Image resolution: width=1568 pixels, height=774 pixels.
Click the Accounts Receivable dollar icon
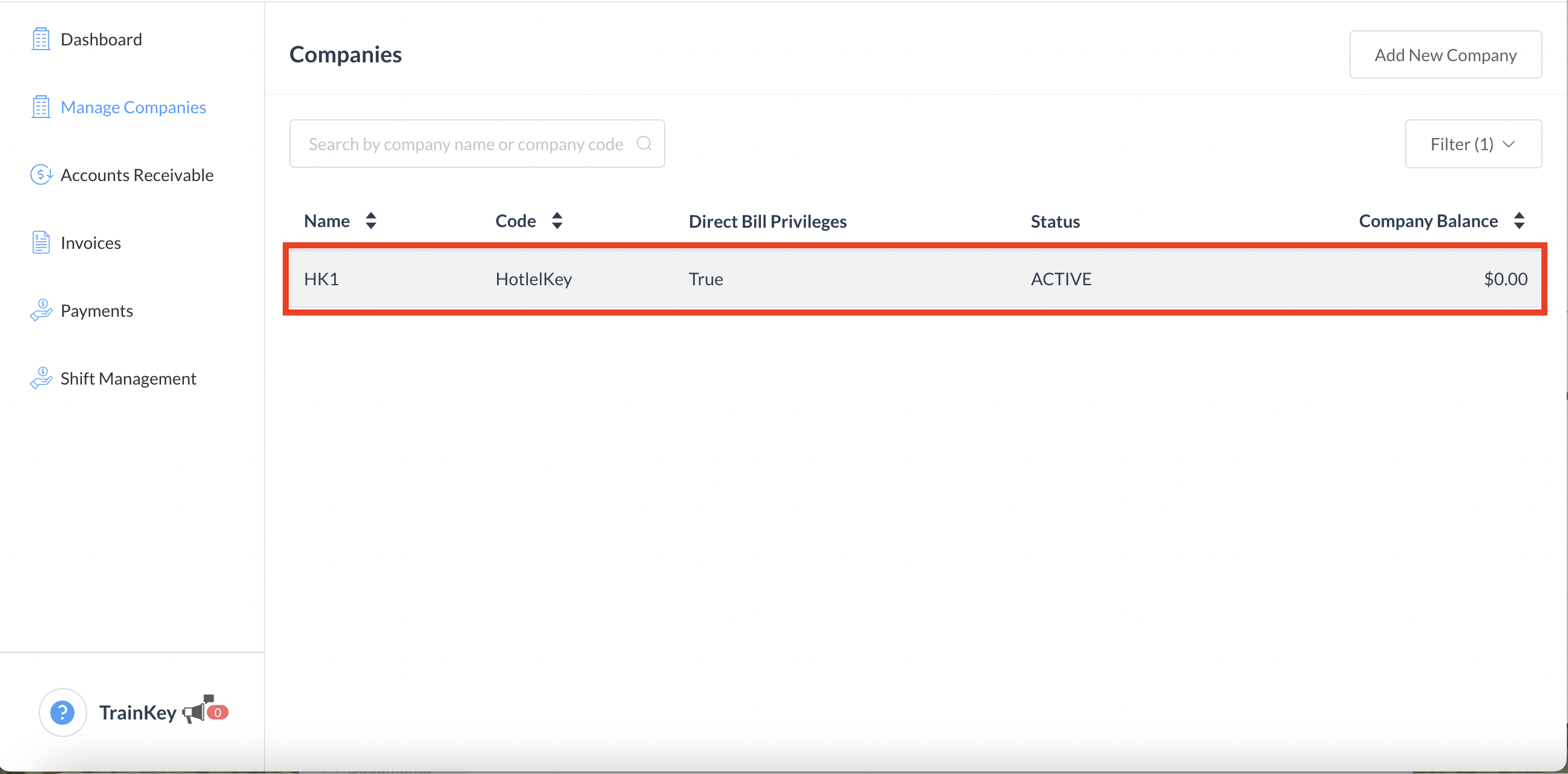click(41, 175)
